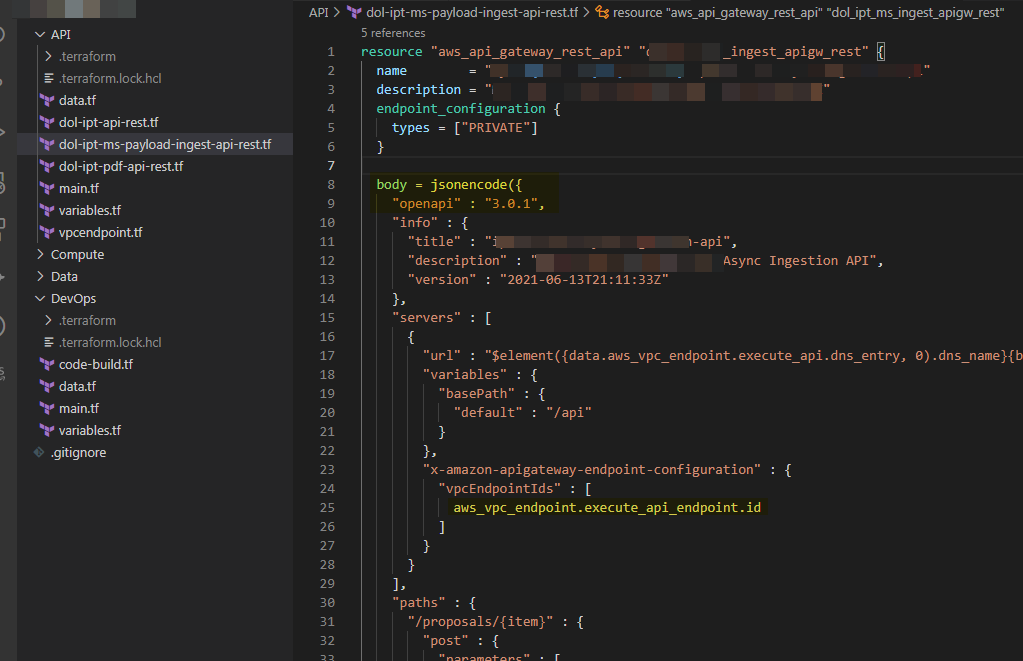
Task: Click the "info" key on line 10
Action: 415,223
